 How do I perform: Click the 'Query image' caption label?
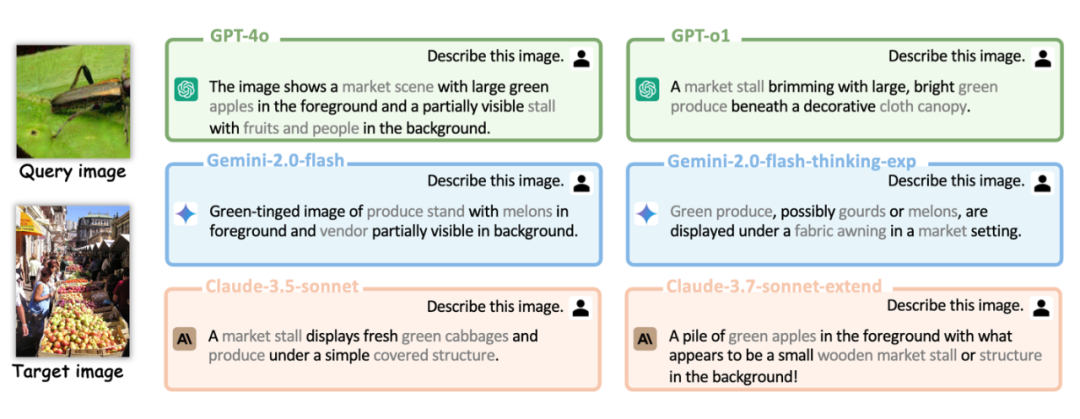pos(74,172)
